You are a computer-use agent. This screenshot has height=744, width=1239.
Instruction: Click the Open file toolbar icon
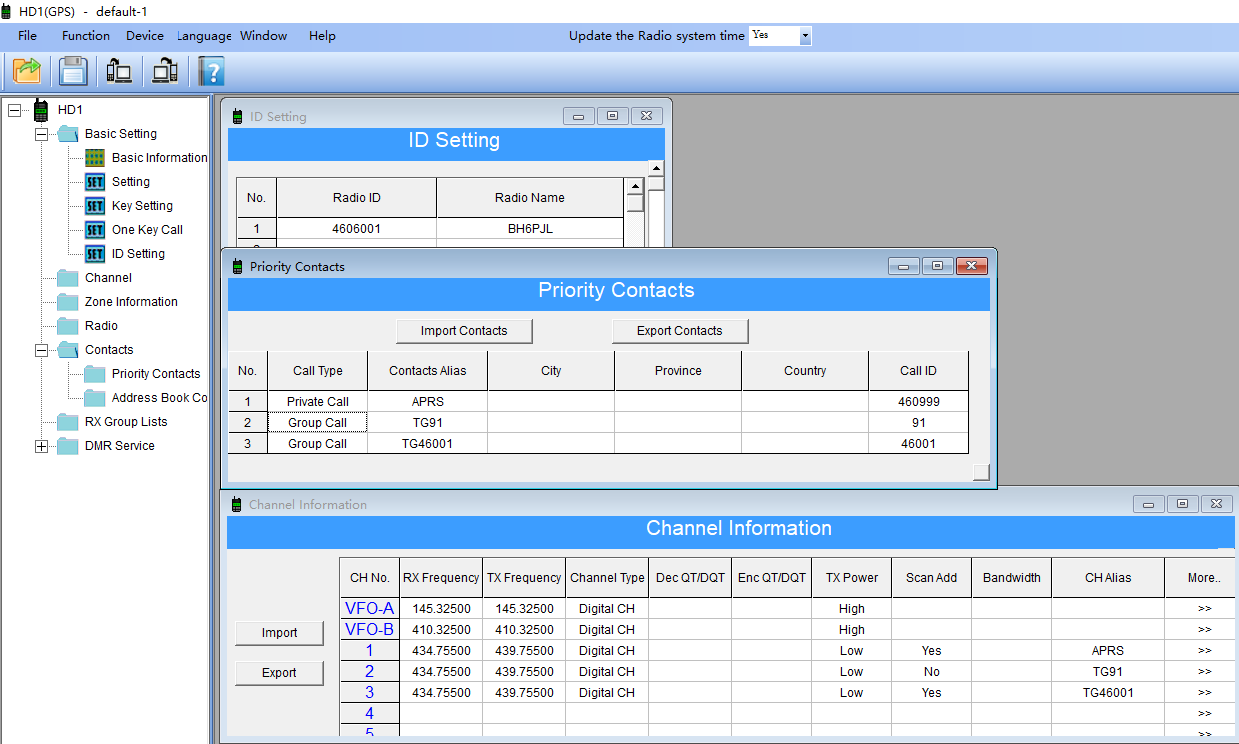click(x=27, y=71)
